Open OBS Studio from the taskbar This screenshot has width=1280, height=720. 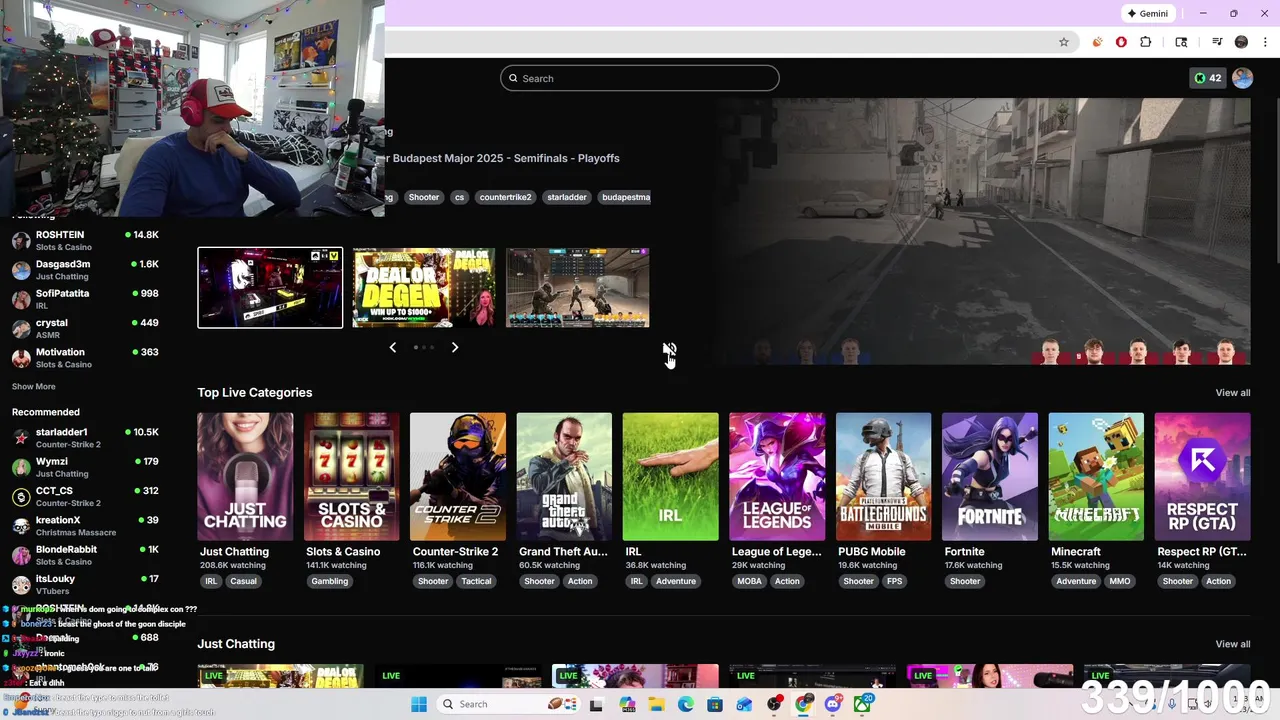[x=774, y=704]
